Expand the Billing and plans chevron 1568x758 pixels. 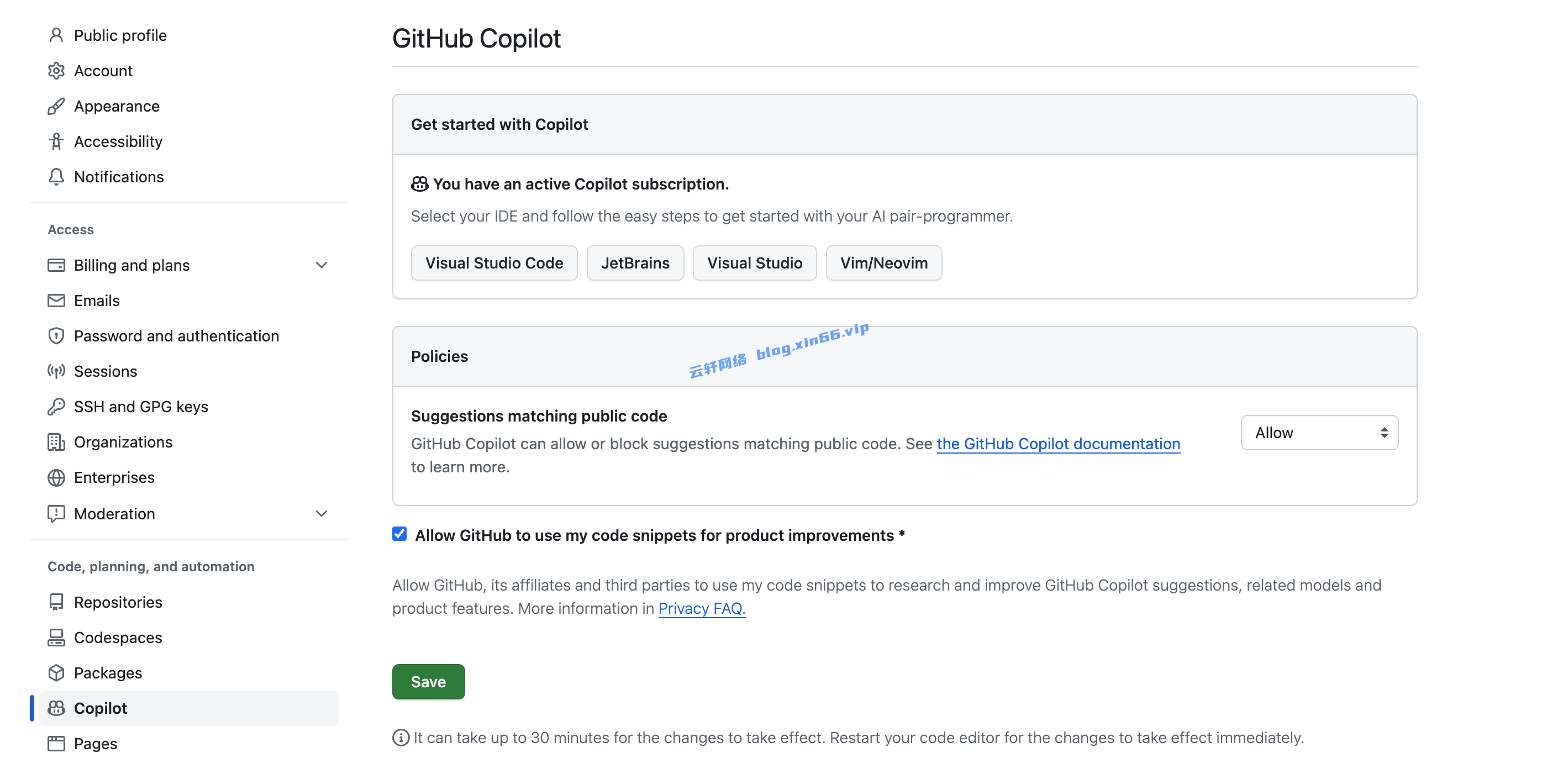322,265
